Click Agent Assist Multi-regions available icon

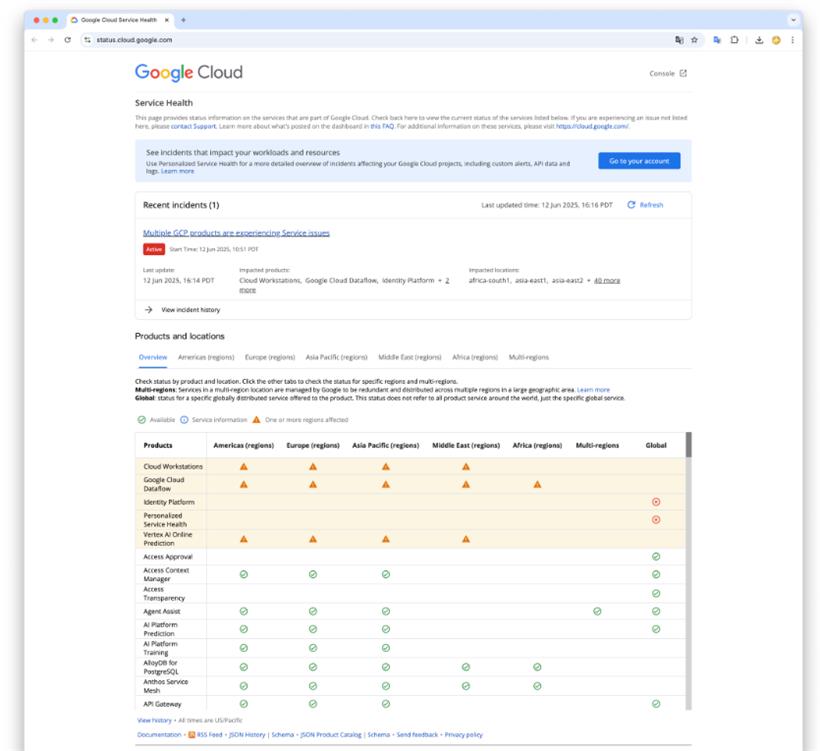pyautogui.click(x=597, y=611)
